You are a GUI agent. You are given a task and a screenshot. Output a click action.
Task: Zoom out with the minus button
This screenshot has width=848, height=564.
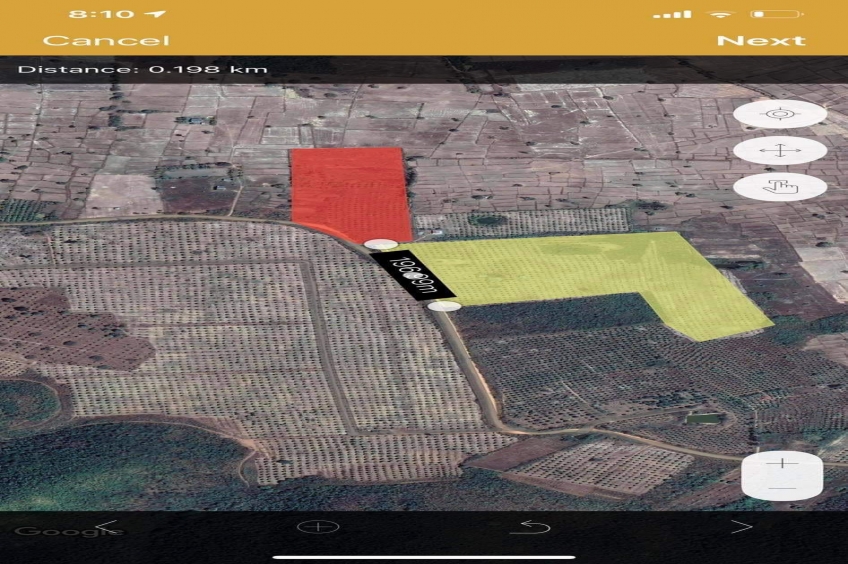click(782, 488)
